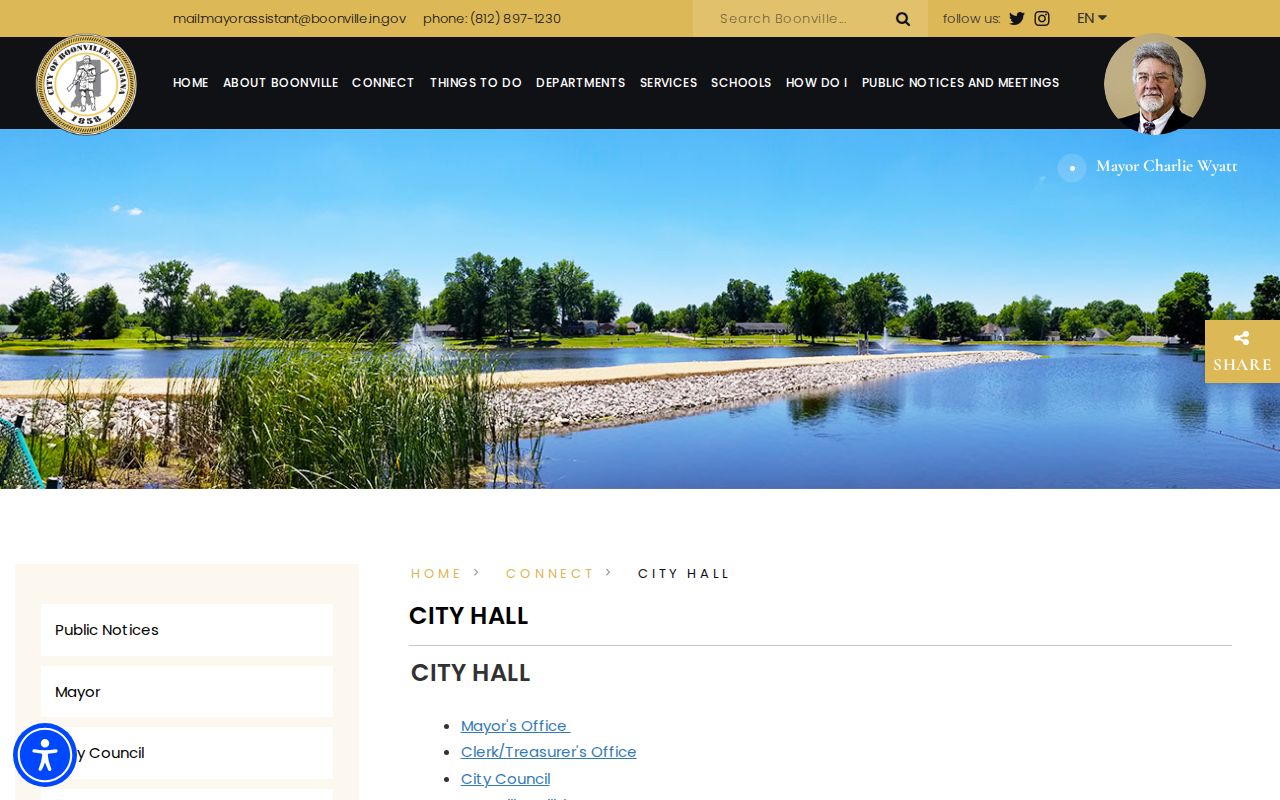Click the Share button
This screenshot has height=800, width=1280.
[x=1242, y=351]
